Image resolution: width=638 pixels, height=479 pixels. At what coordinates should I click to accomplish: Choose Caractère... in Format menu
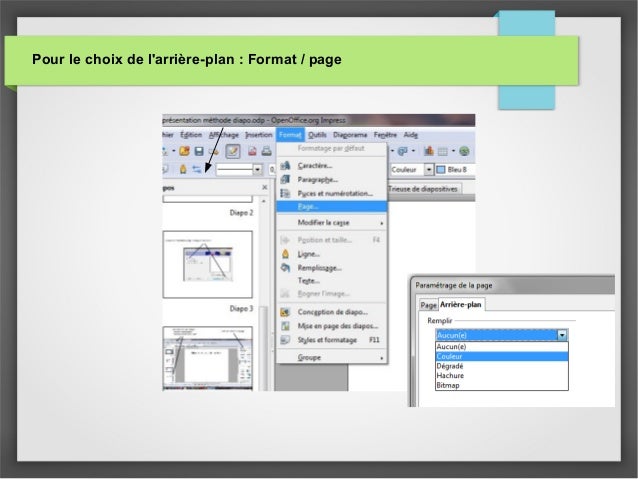332,166
